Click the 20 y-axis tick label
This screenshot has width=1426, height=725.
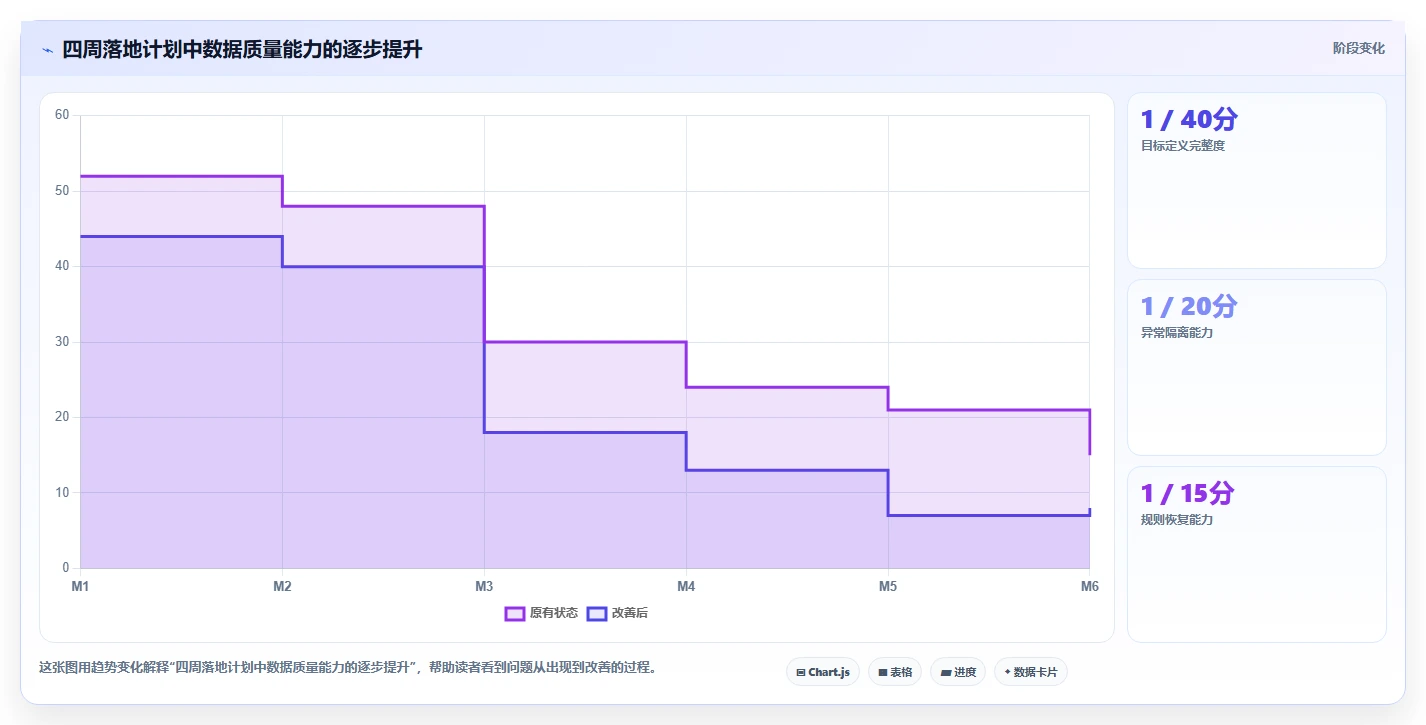pos(62,417)
